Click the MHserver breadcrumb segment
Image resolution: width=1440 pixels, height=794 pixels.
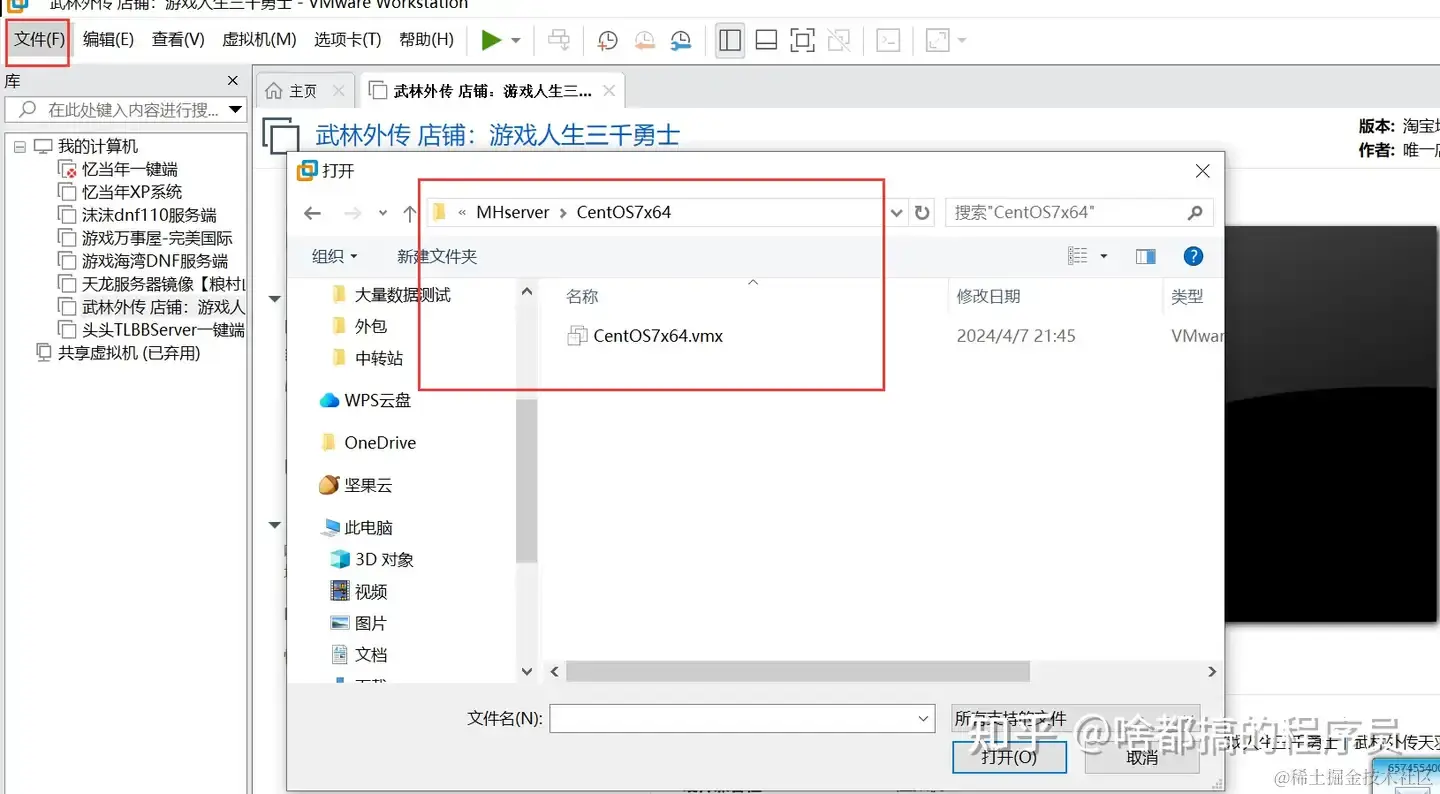pos(513,212)
